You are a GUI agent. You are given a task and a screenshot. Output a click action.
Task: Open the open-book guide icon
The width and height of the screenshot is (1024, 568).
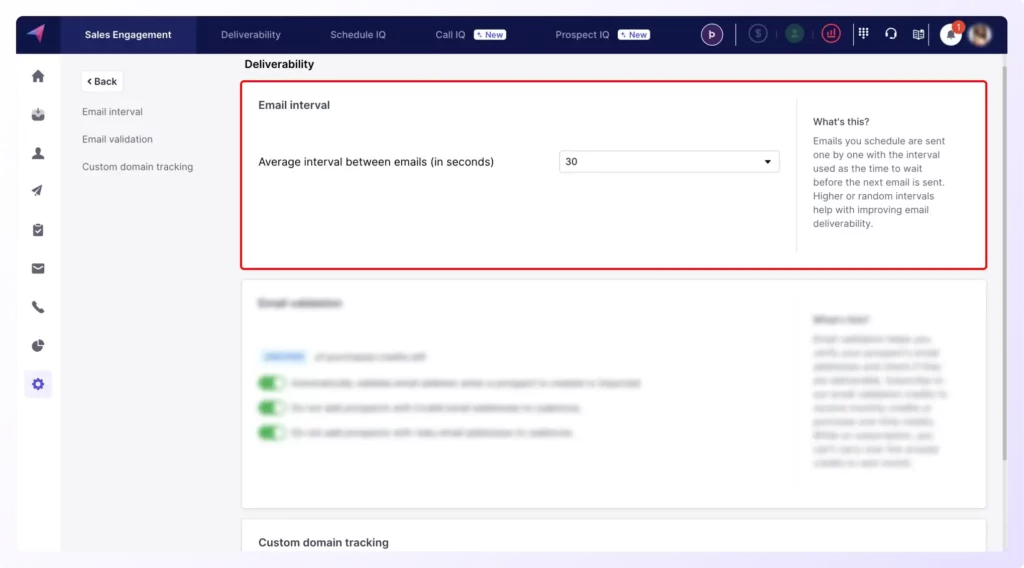[x=918, y=35]
